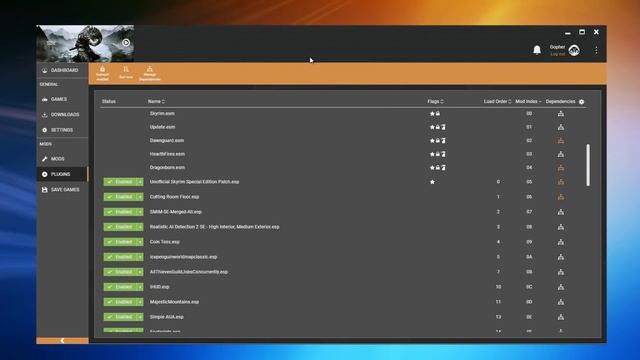
Task: Open status dropdown arrow for Coin Toss.esp
Action: pyautogui.click(x=140, y=242)
